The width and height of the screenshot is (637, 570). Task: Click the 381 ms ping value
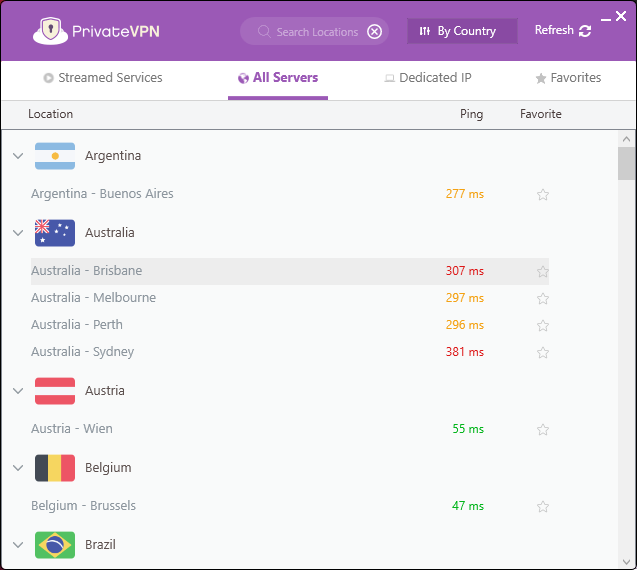tap(465, 352)
